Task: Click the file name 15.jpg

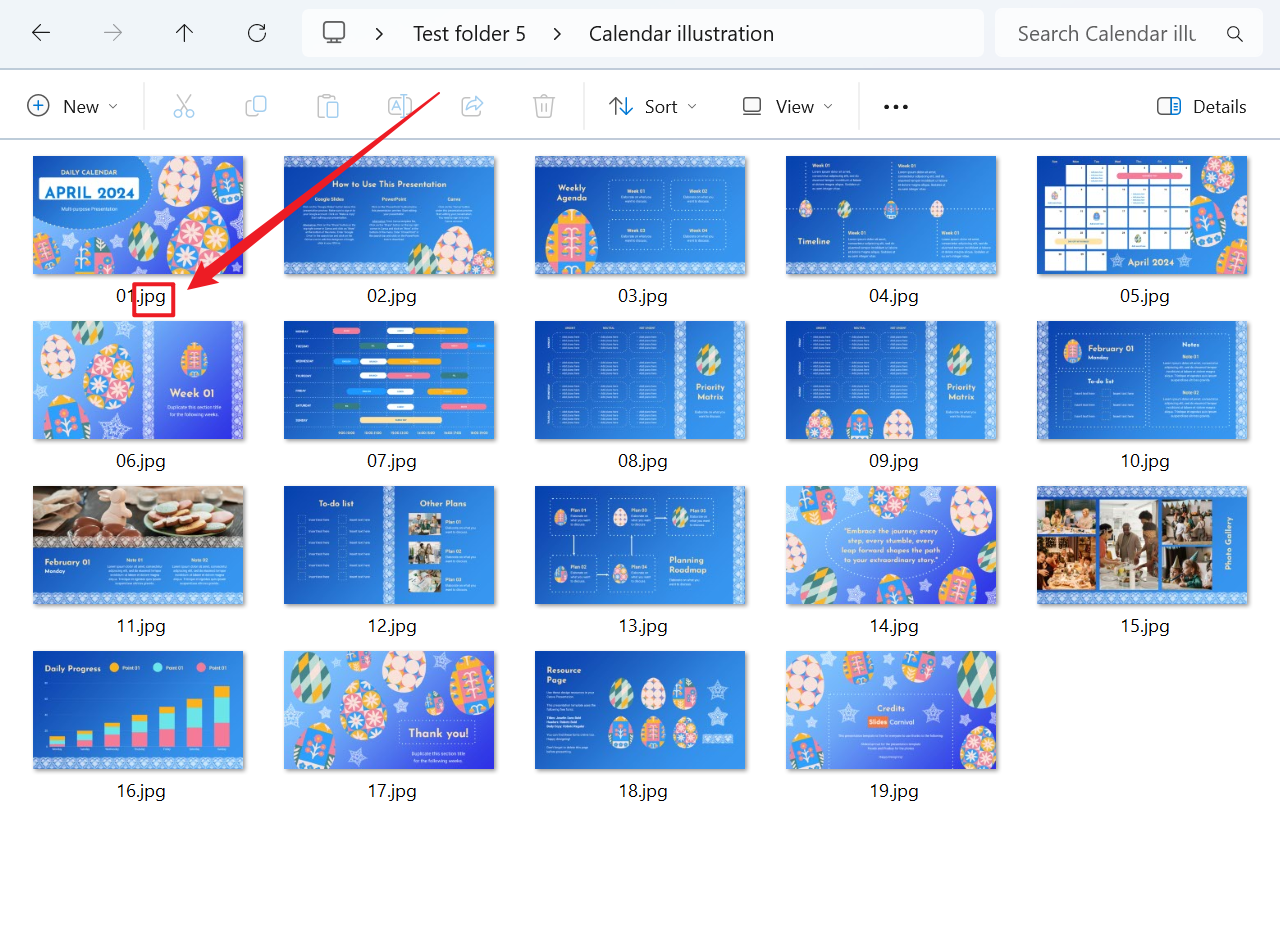Action: (x=1144, y=626)
